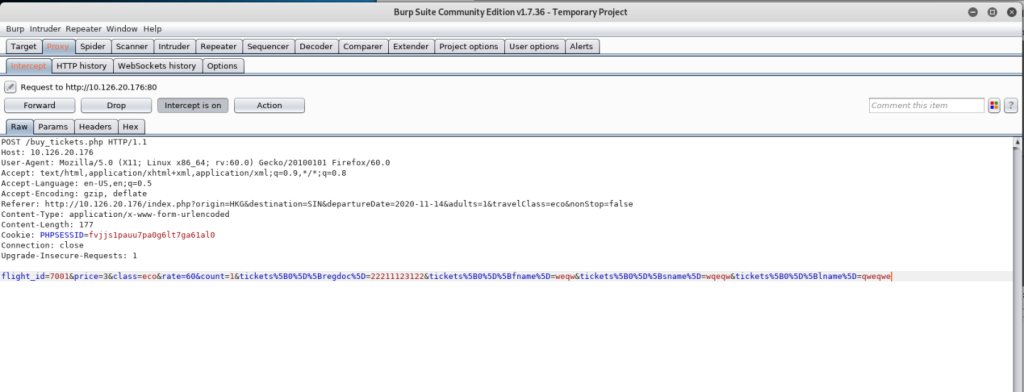This screenshot has height=392, width=1024.
Task: Click the lname value qweqwe
Action: (x=876, y=276)
